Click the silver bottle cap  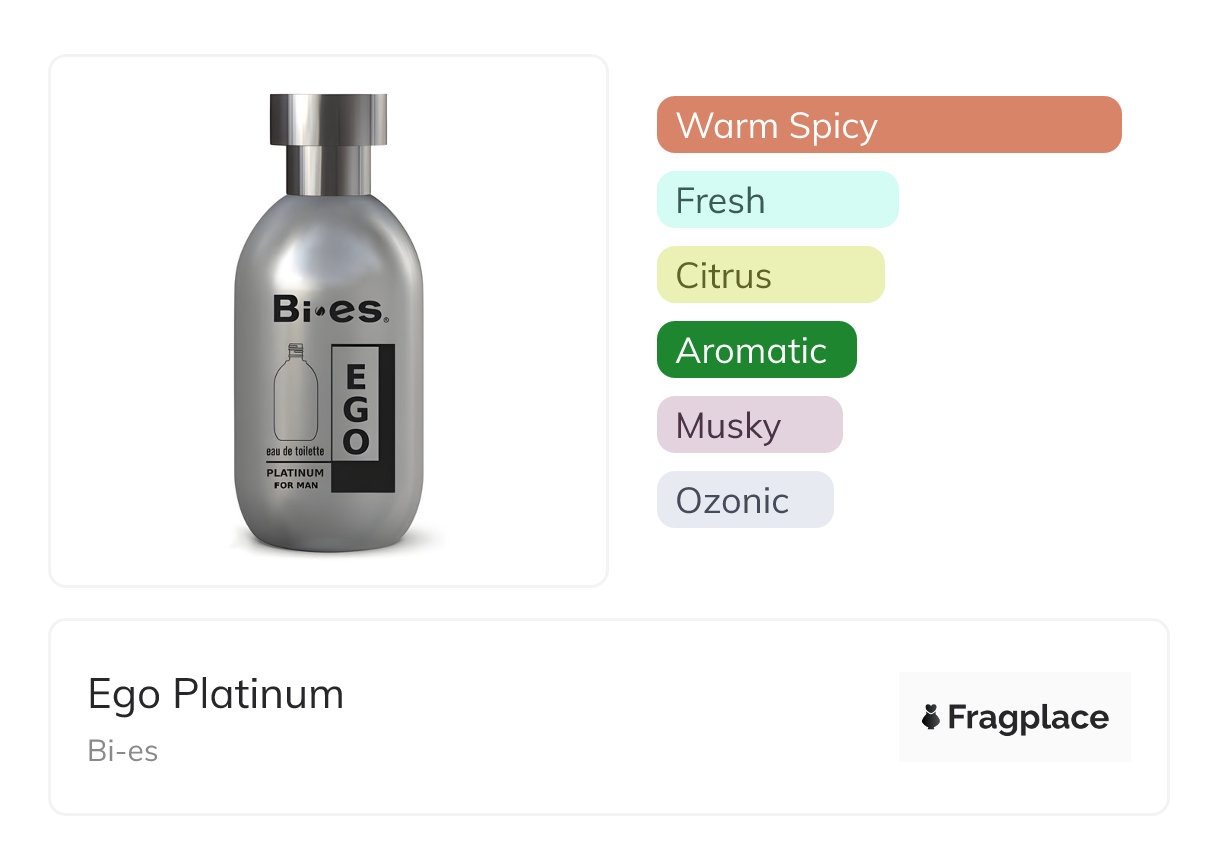click(x=328, y=120)
